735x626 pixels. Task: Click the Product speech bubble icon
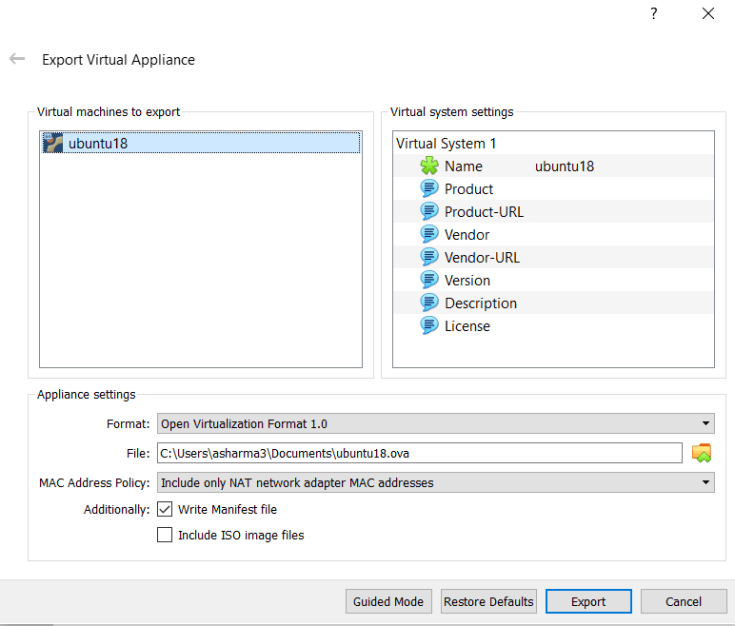click(429, 189)
